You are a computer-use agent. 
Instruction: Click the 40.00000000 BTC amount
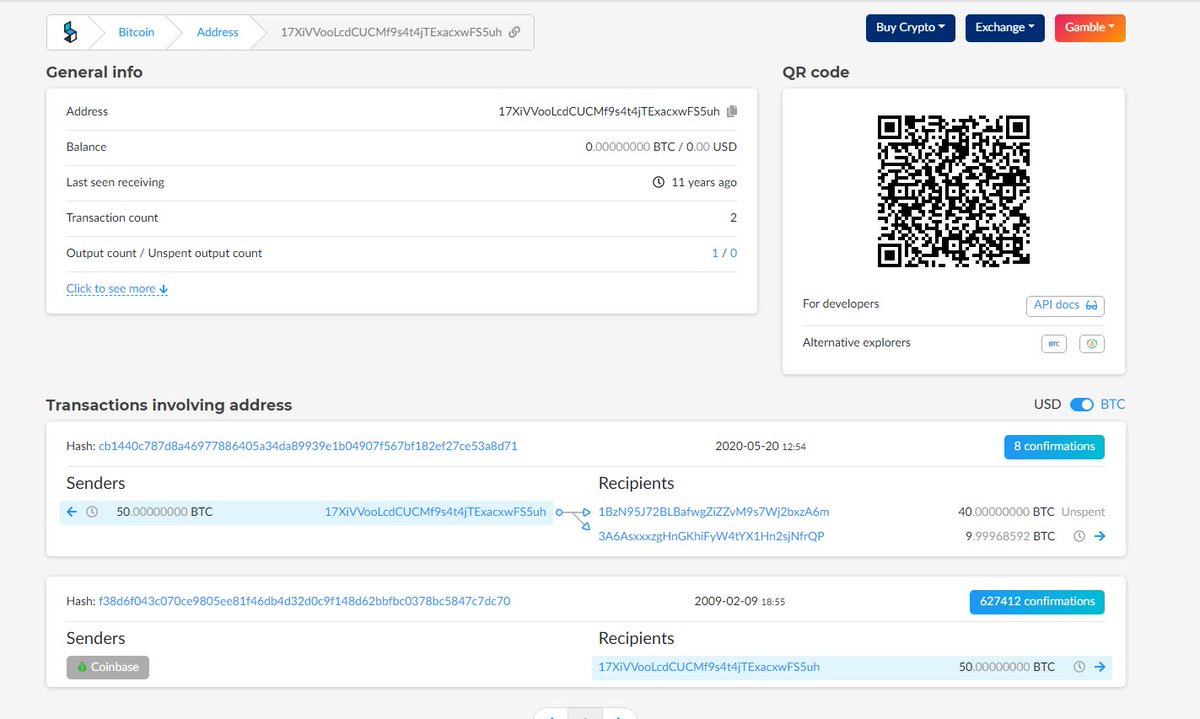pyautogui.click(x=1006, y=512)
